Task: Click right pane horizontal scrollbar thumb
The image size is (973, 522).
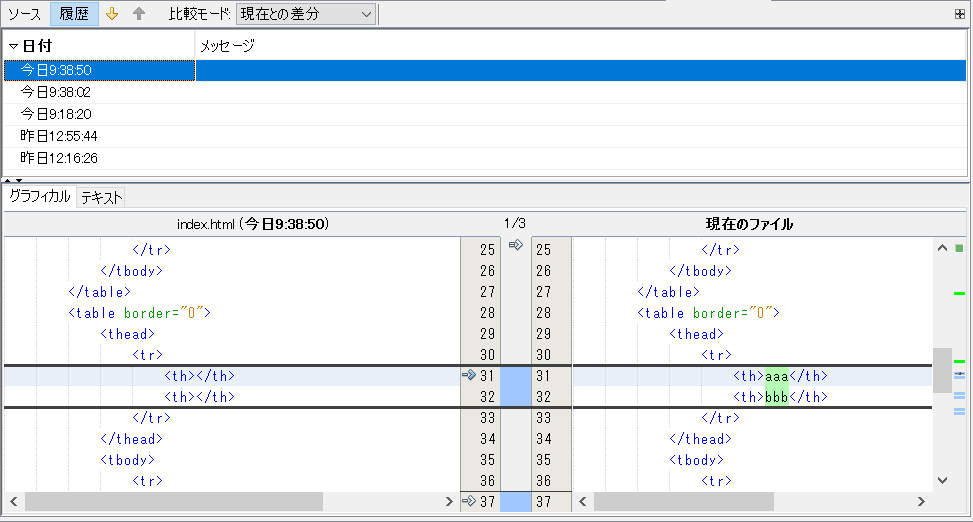Action: click(x=684, y=502)
